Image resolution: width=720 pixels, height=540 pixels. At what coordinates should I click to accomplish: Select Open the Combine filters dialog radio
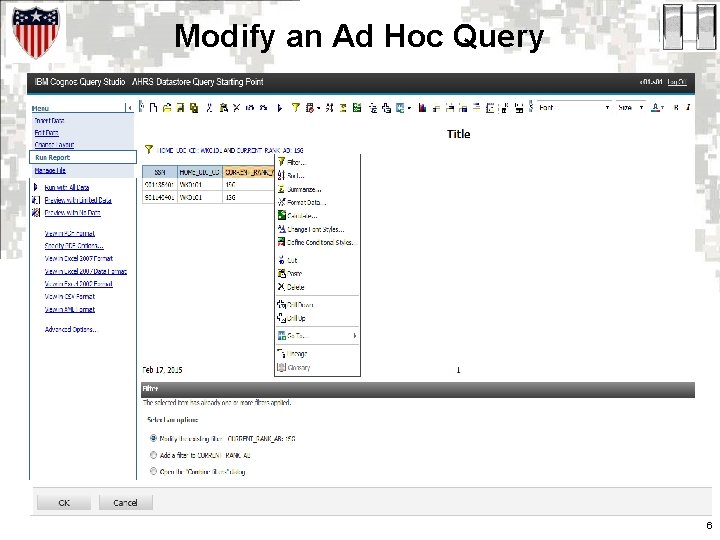[153, 471]
